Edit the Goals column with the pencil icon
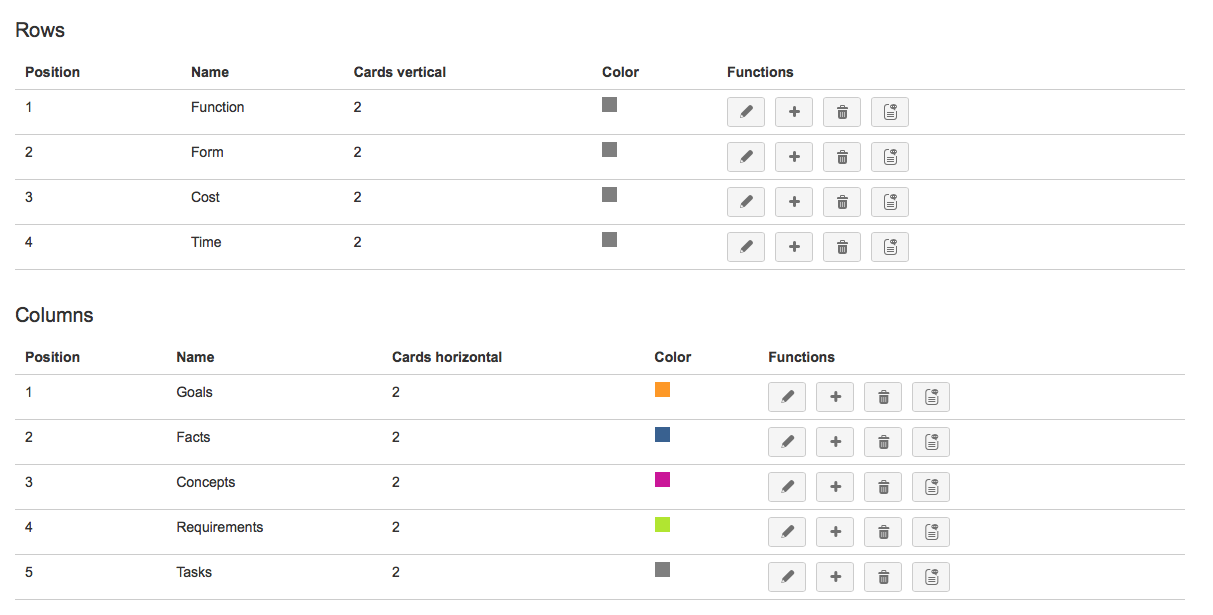1213x615 pixels. click(x=786, y=396)
